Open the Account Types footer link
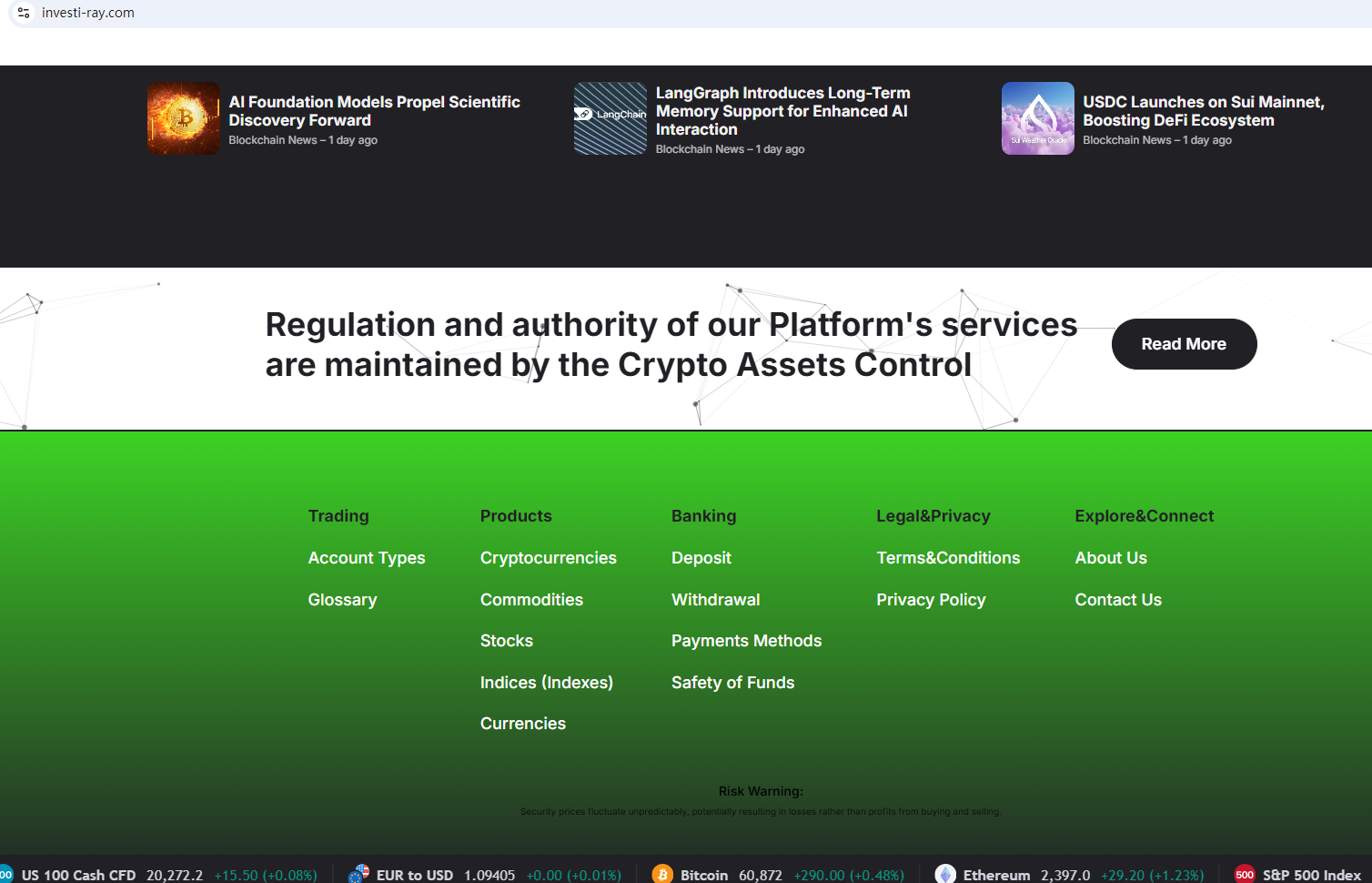This screenshot has height=883, width=1372. coord(367,558)
